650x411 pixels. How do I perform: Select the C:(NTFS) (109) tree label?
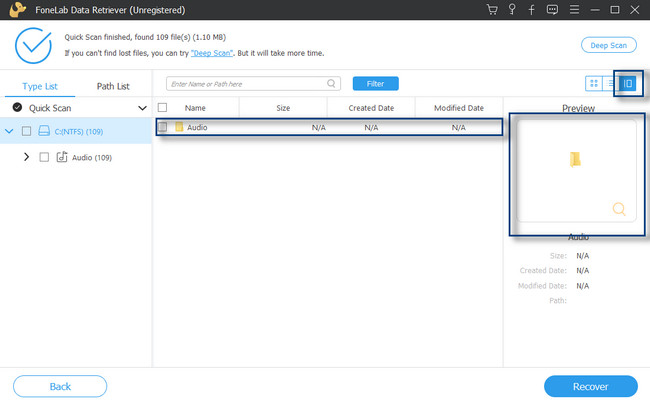(79, 131)
